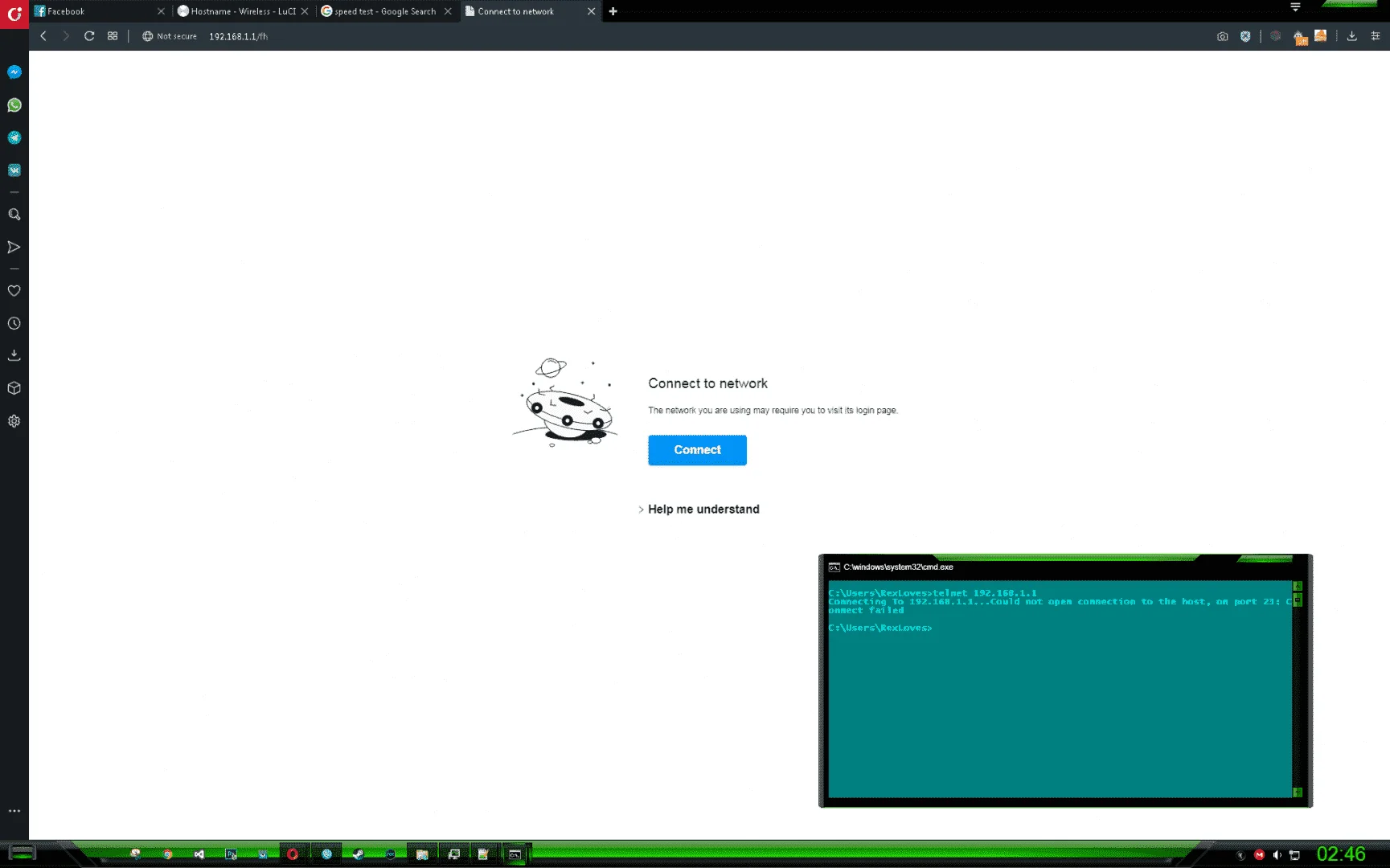Open Steam from the taskbar
1390x868 pixels.
coord(359,854)
